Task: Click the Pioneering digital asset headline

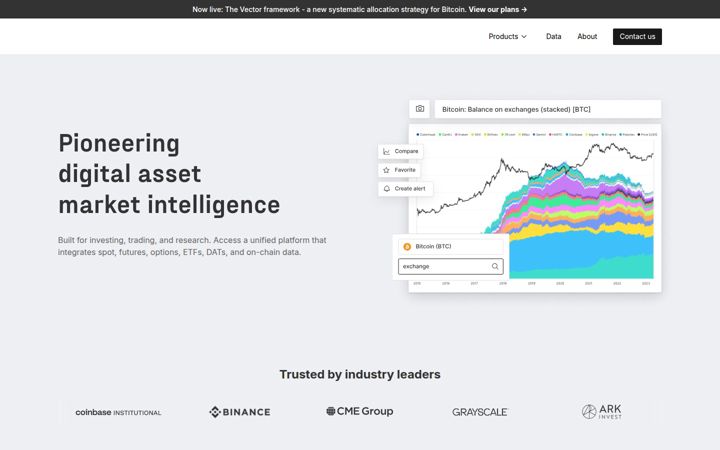Action: (169, 174)
